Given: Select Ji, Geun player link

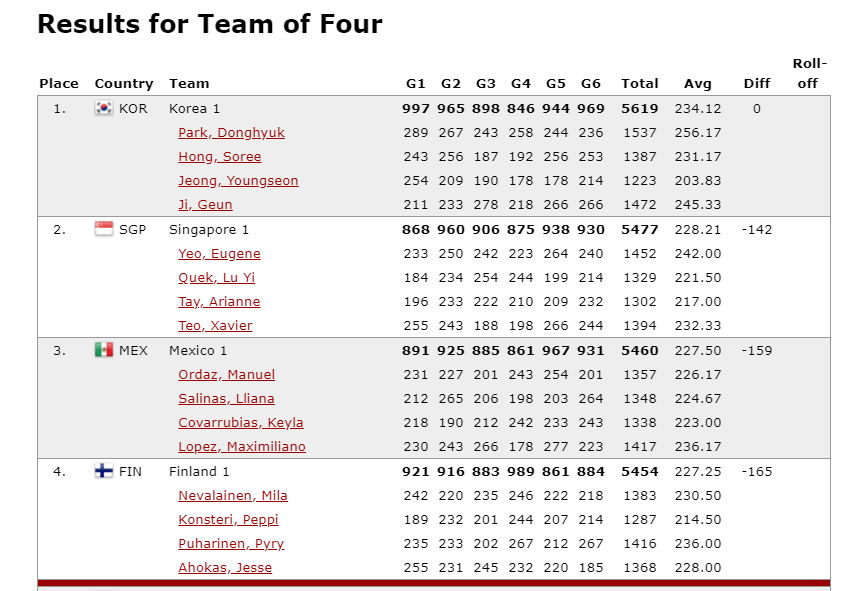Looking at the screenshot, I should tap(205, 205).
